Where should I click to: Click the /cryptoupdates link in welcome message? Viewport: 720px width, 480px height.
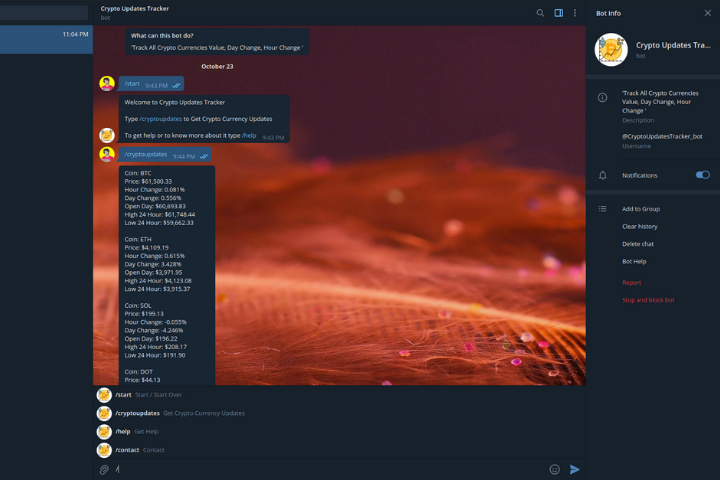[161, 119]
